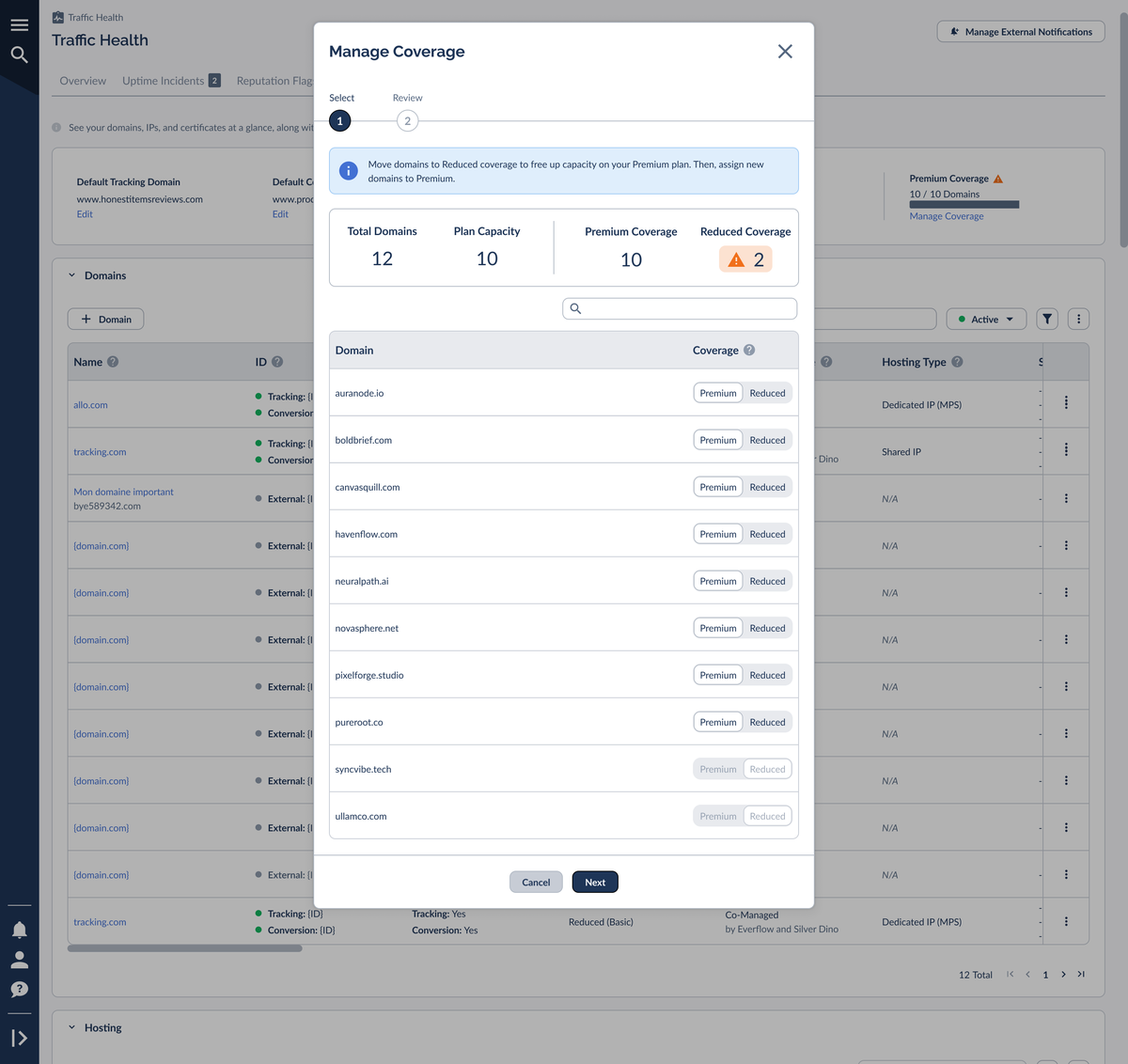Select step 1 in wizard
Screen dimensions: 1128x1064
[340, 121]
